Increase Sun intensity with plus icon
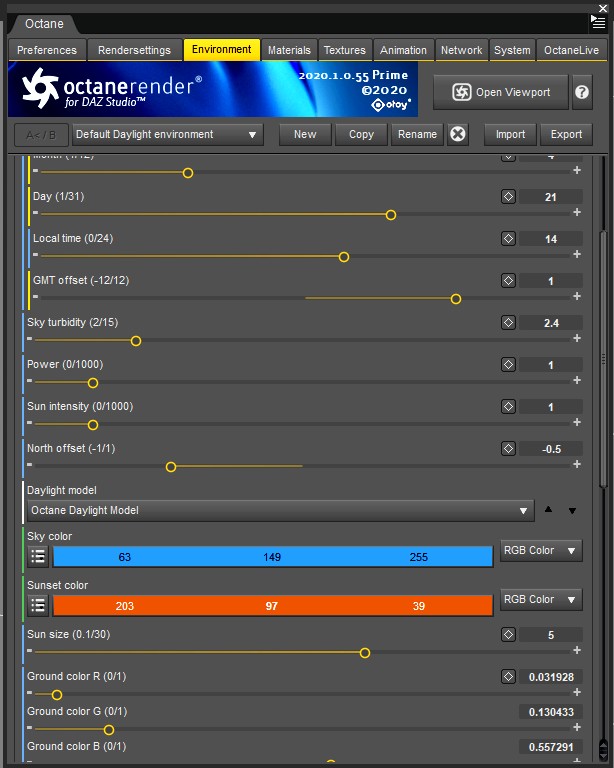 [x=577, y=422]
